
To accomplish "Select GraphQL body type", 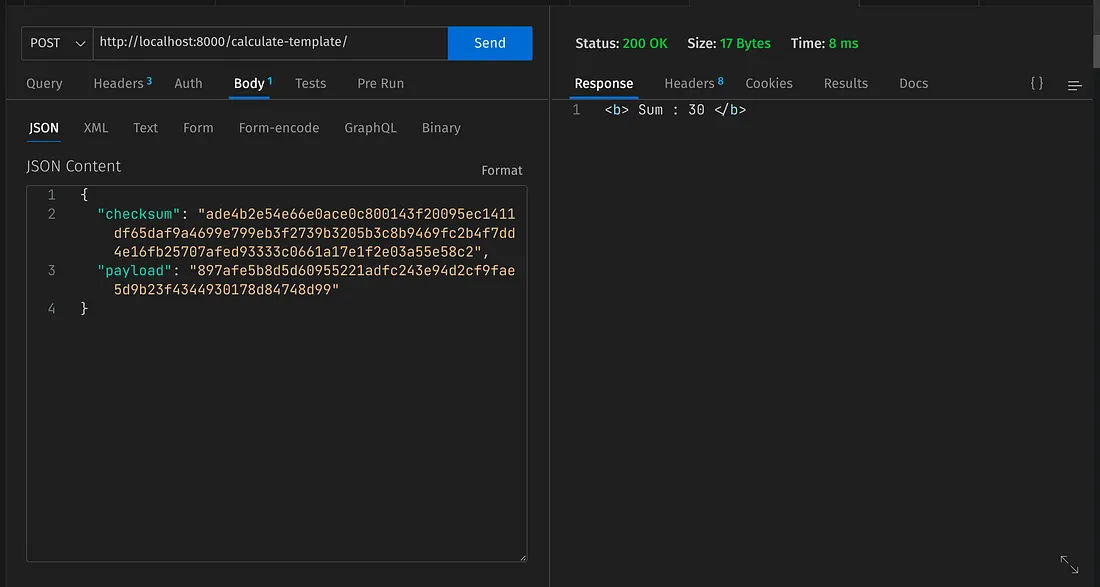I will [370, 128].
